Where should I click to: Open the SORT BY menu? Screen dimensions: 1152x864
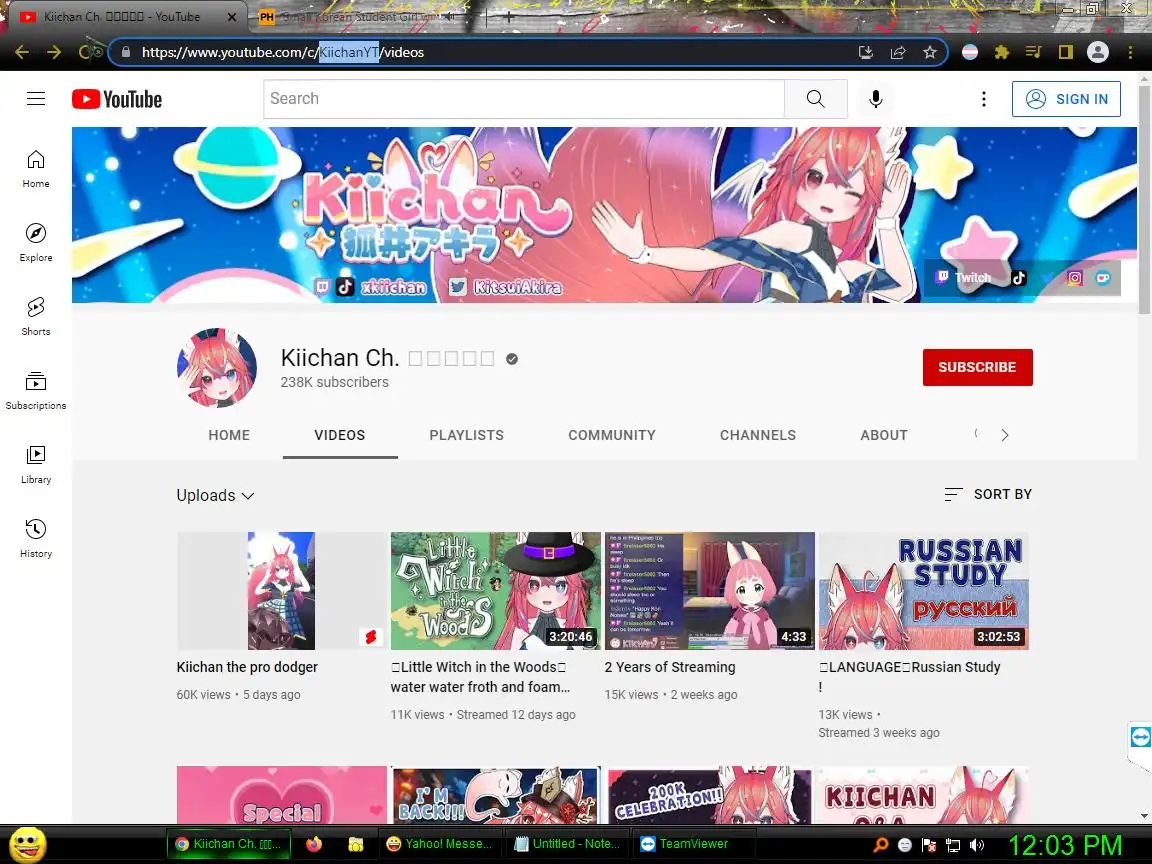click(x=987, y=494)
